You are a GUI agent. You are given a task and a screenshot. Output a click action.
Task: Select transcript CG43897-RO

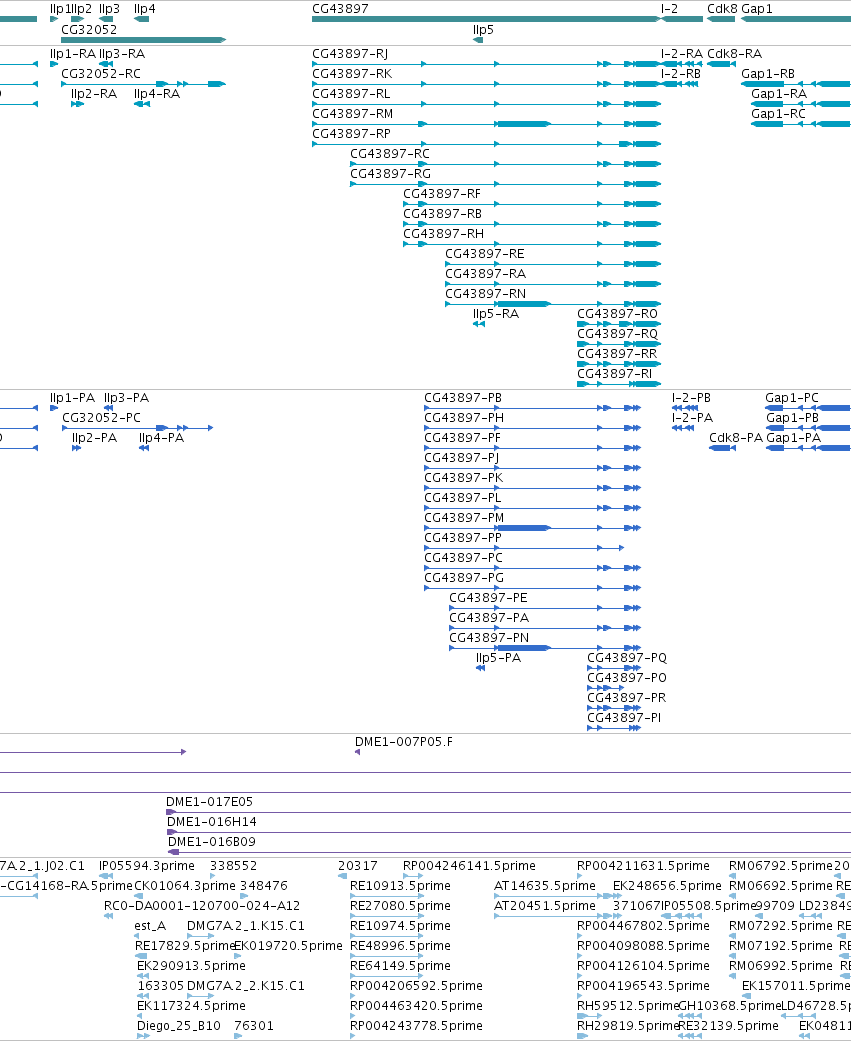pyautogui.click(x=617, y=313)
